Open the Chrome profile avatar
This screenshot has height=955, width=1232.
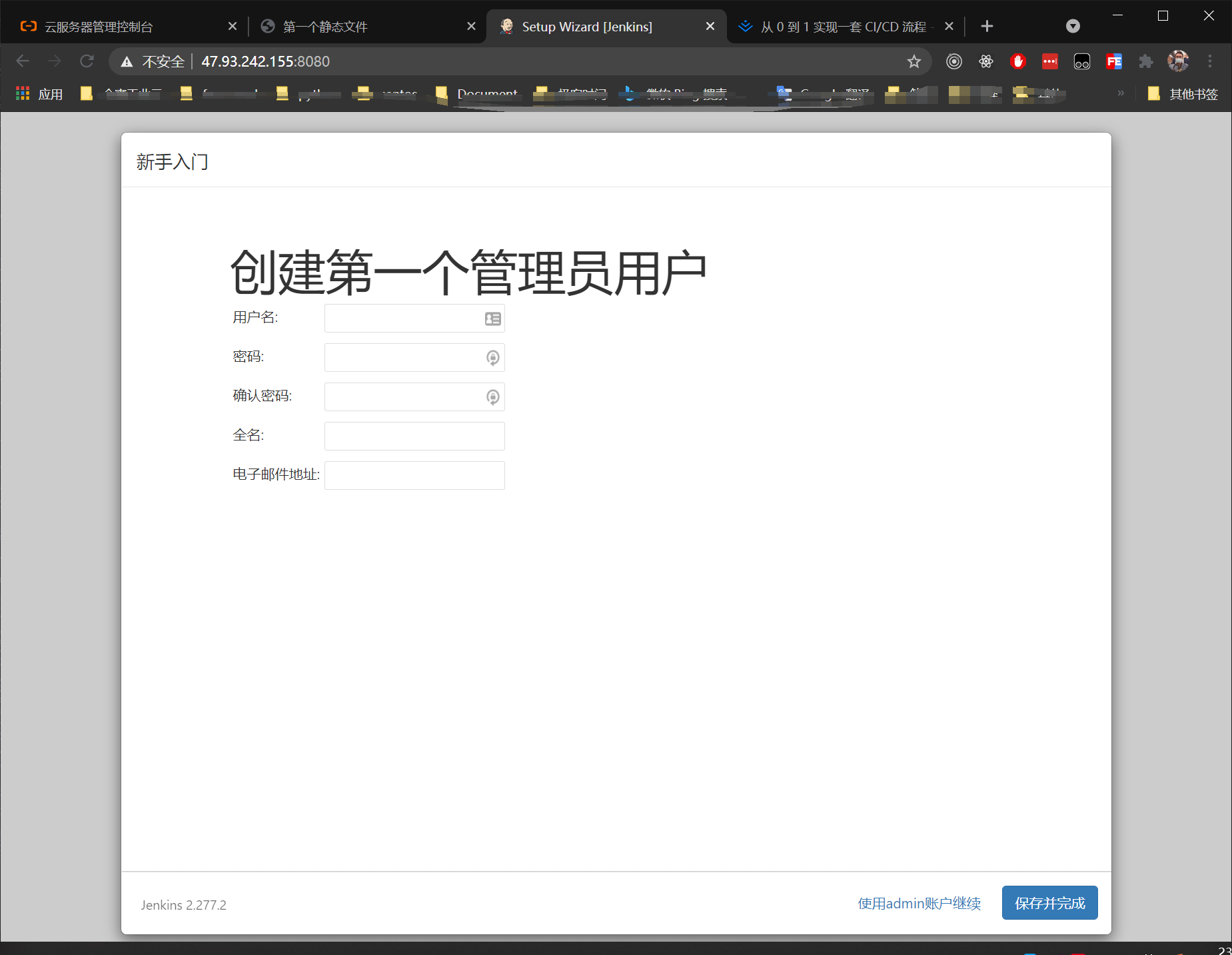[x=1178, y=61]
